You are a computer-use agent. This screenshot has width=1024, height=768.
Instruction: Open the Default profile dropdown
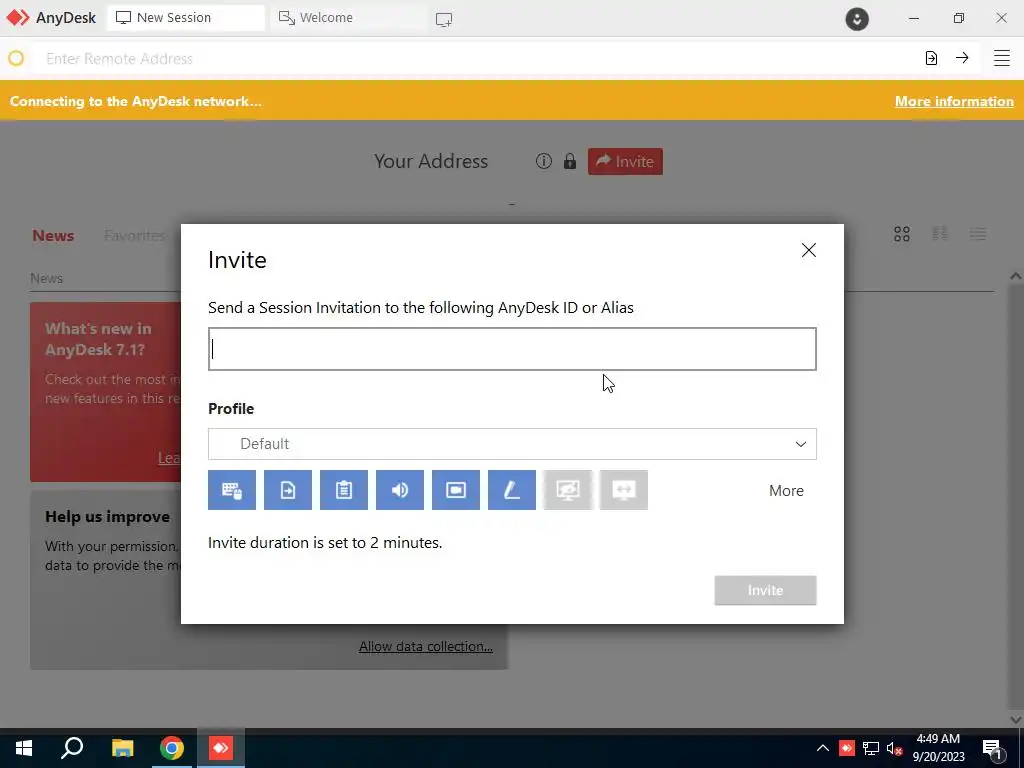pyautogui.click(x=512, y=444)
